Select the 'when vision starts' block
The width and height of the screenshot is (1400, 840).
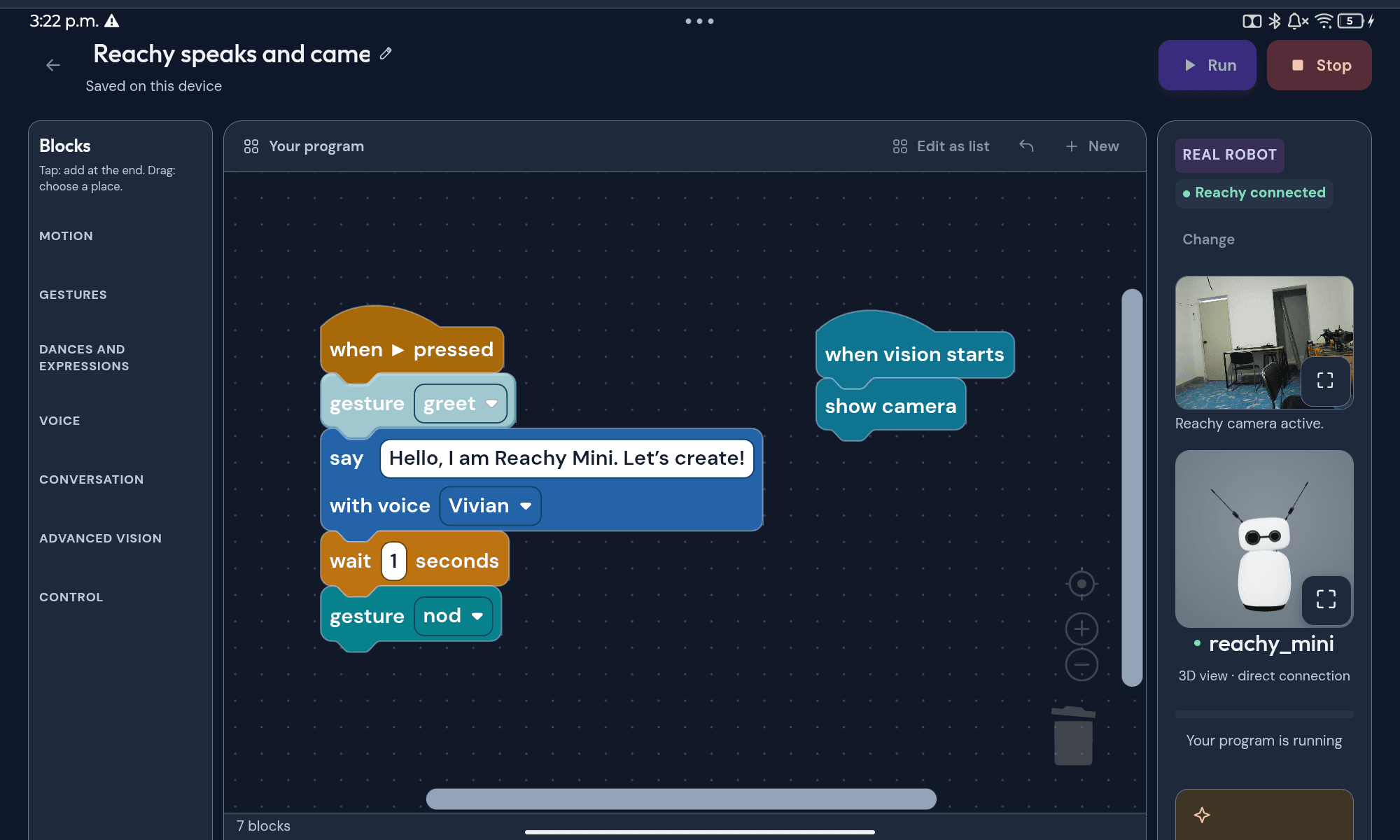coord(914,354)
